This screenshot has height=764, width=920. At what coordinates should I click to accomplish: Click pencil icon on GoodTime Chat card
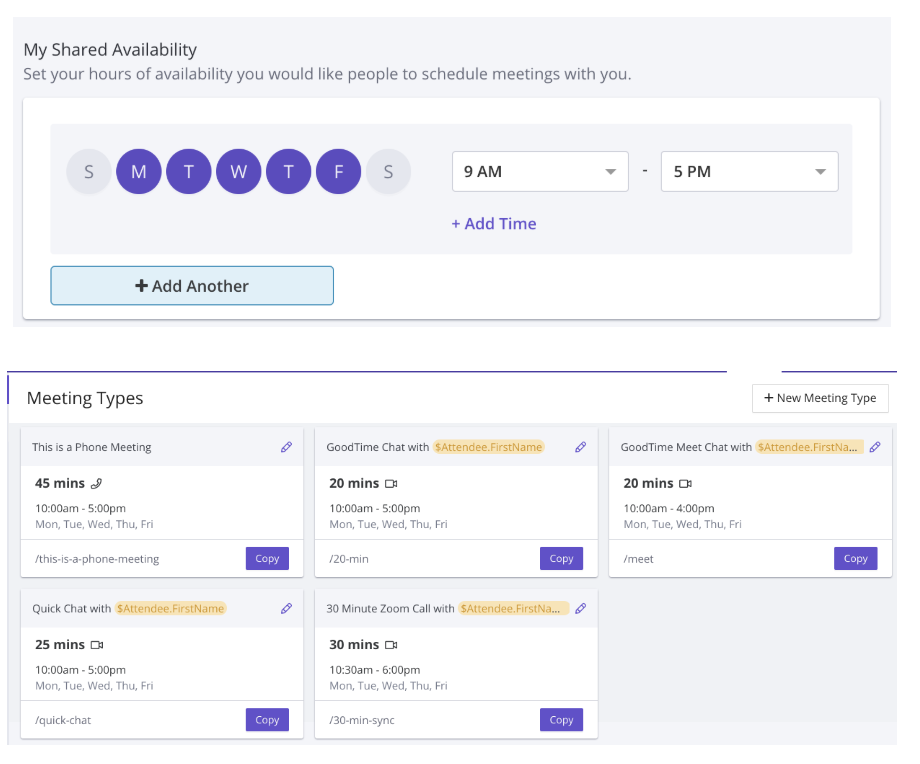point(580,447)
